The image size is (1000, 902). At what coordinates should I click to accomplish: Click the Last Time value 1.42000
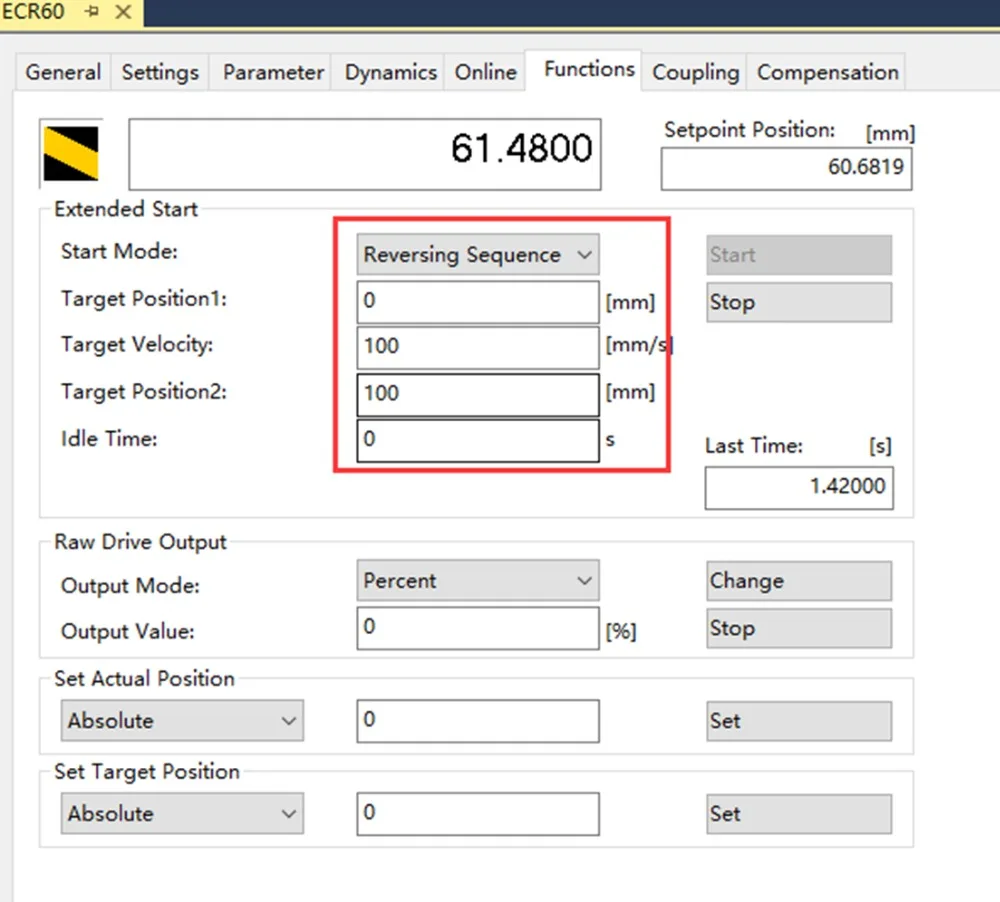click(x=798, y=488)
